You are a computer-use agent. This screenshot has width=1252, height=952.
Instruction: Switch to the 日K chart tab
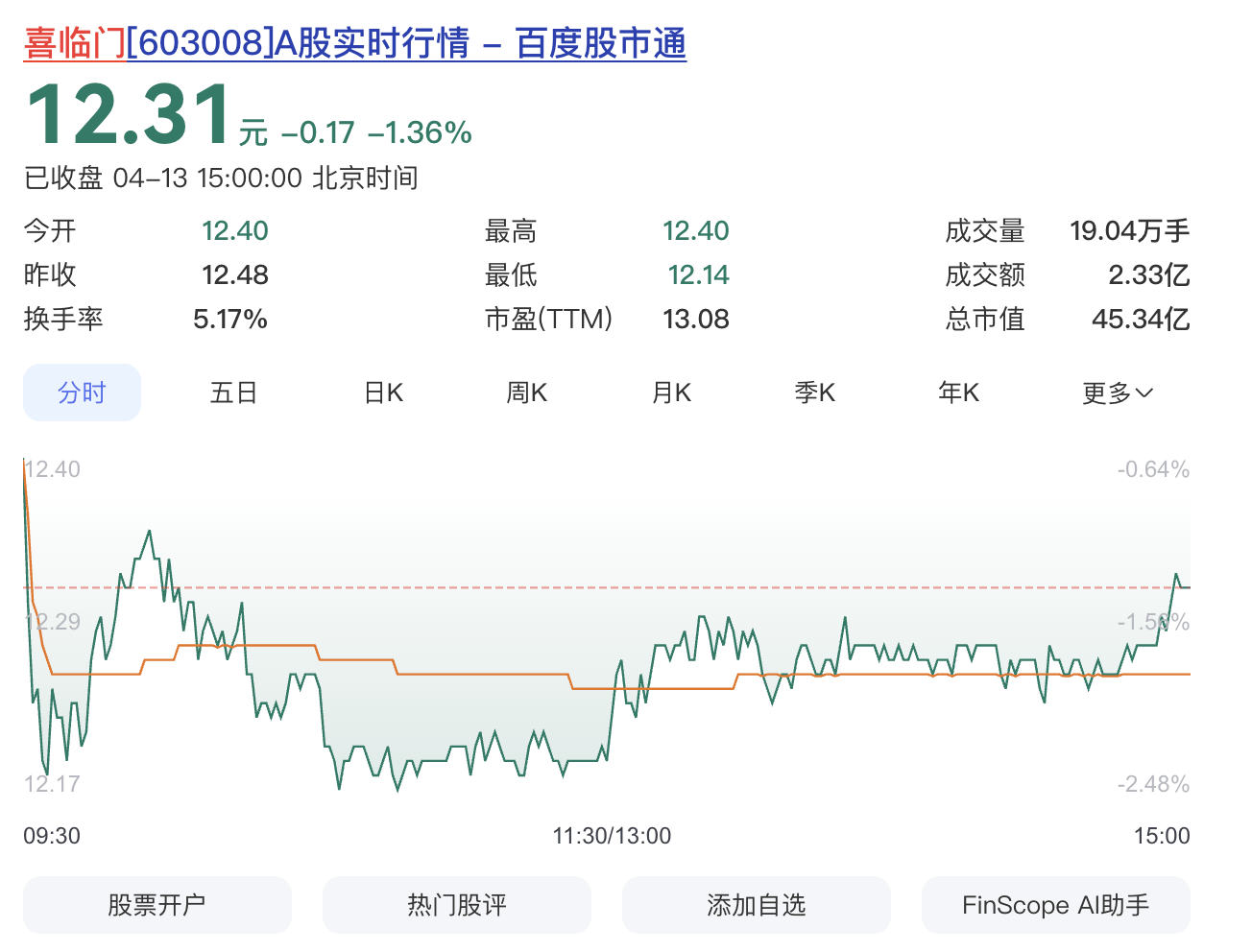tap(383, 393)
